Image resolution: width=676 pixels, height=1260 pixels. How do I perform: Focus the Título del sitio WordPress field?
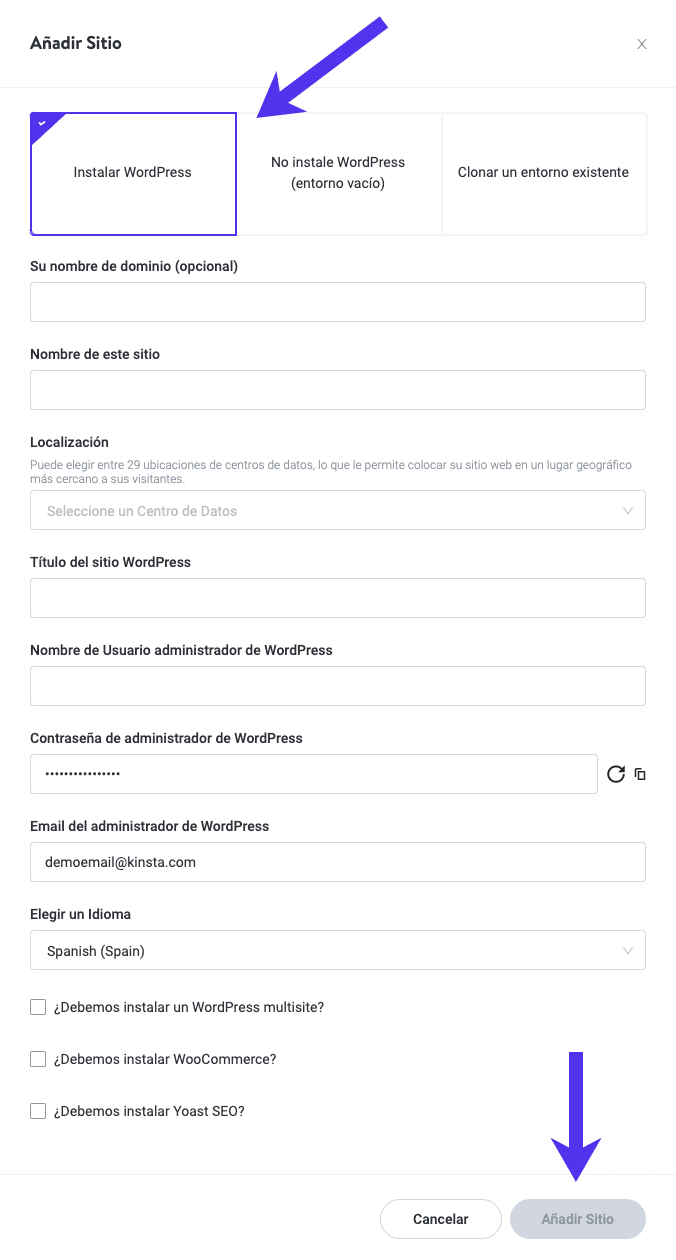[x=337, y=598]
